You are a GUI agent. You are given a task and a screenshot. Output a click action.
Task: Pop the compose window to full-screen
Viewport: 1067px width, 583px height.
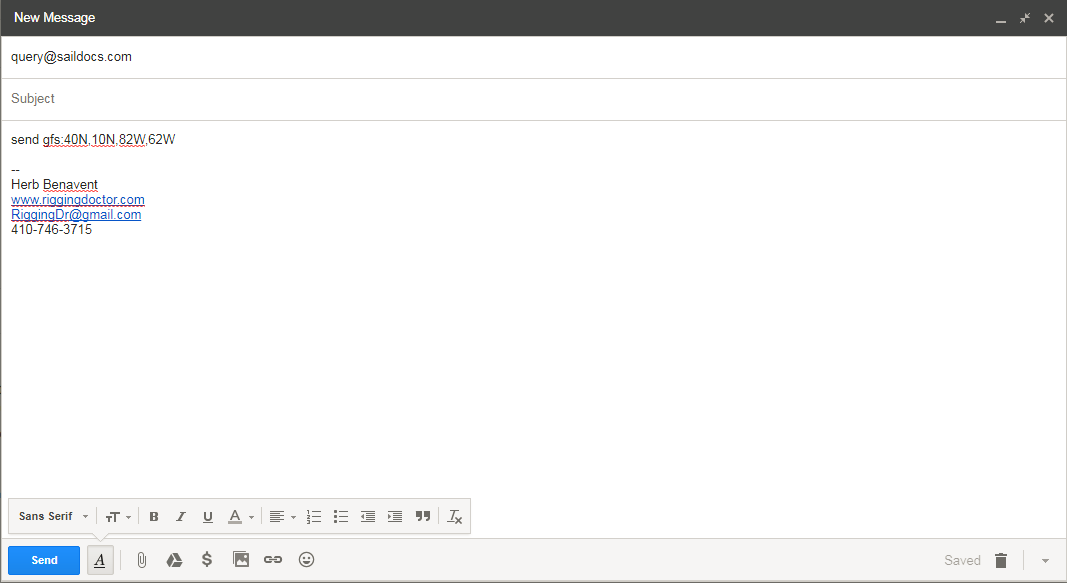click(x=1024, y=18)
